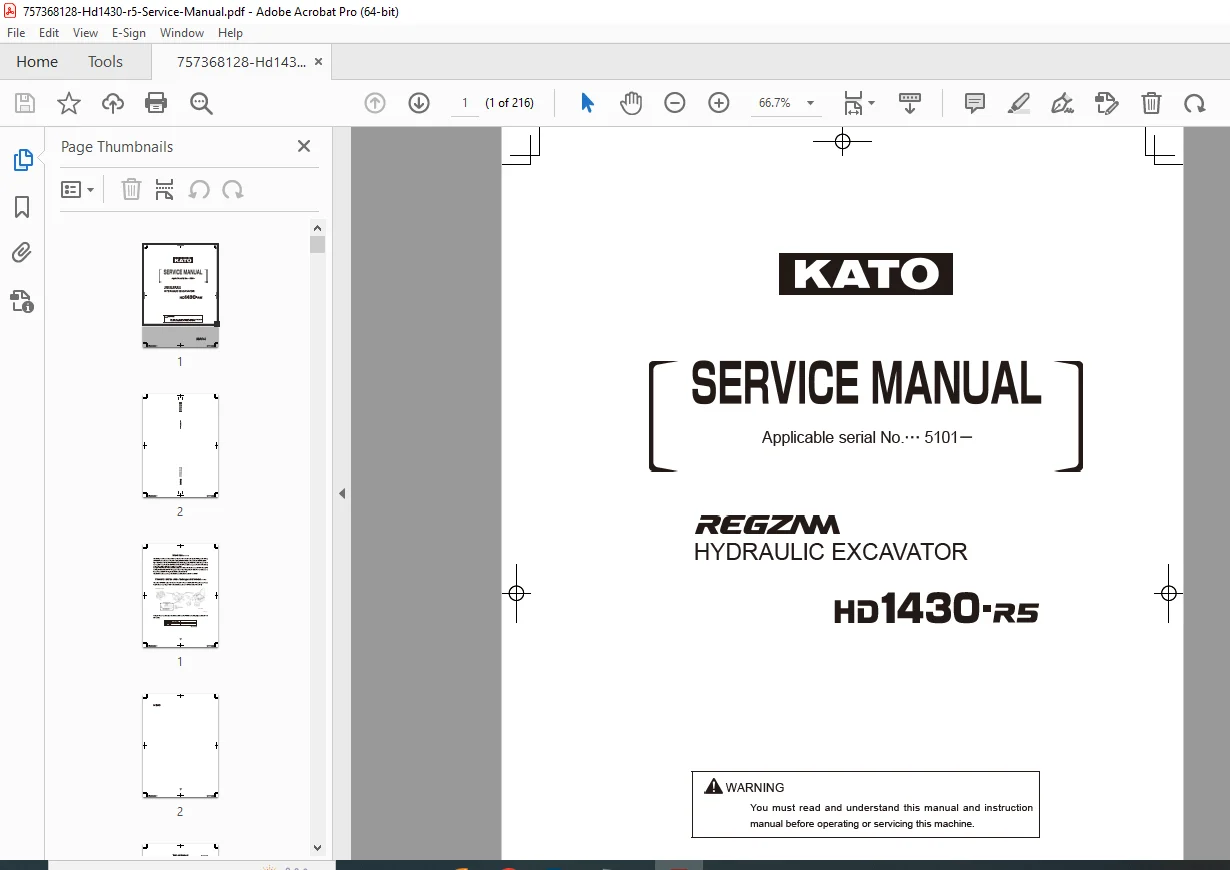Delete selected thumbnail page trash icon
Viewport: 1230px width, 870px height.
(x=131, y=190)
